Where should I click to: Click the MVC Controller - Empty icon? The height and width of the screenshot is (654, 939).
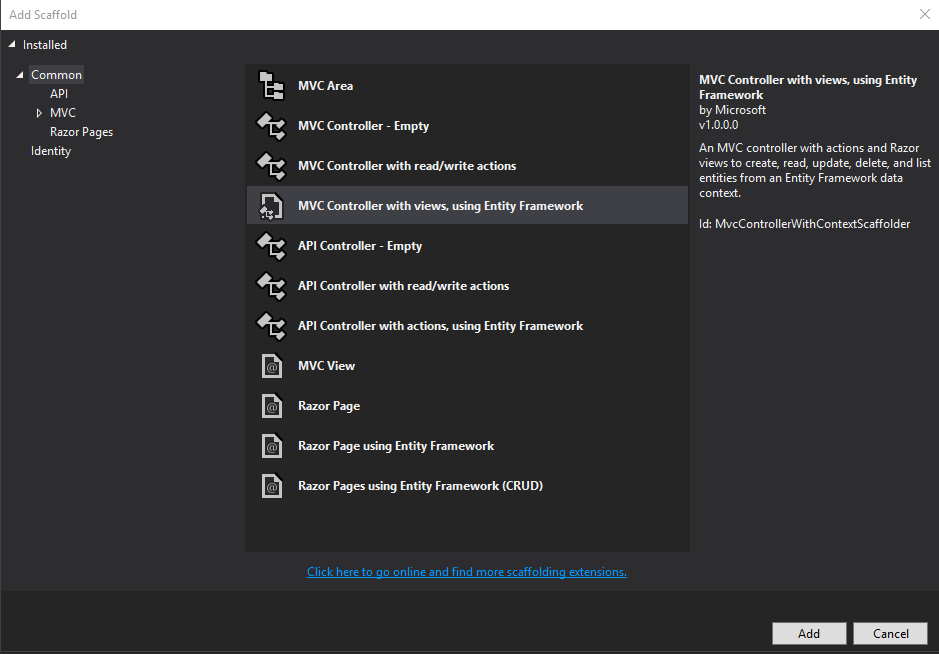[271, 126]
